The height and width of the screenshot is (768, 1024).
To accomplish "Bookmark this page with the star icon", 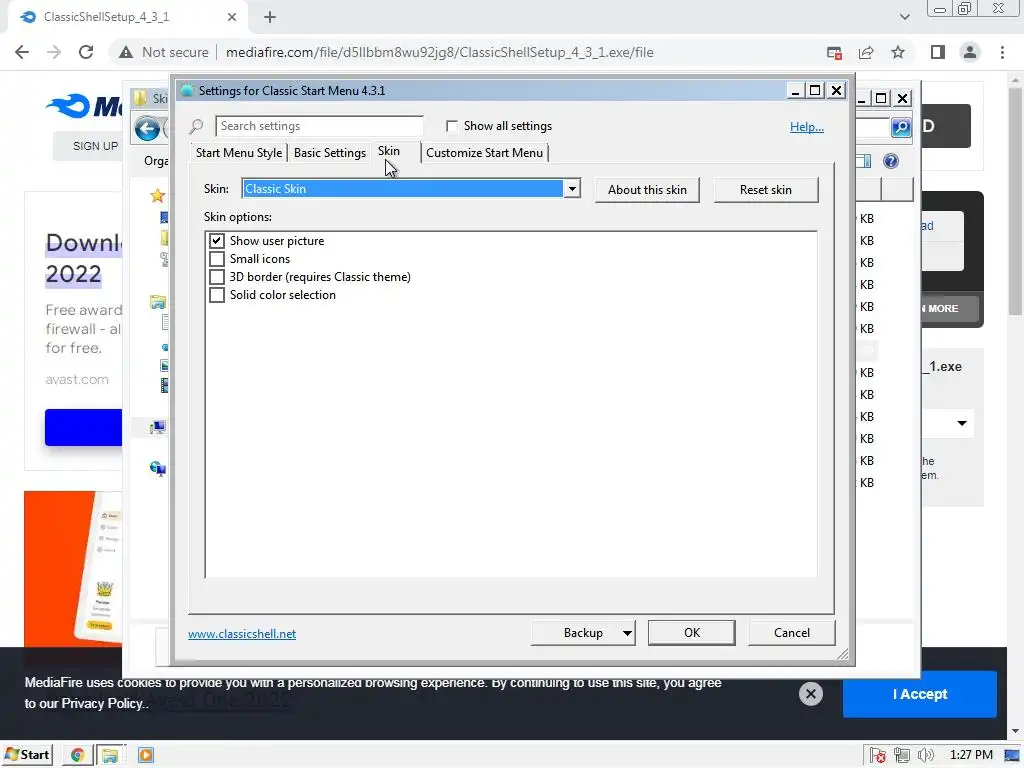I will coord(898,52).
